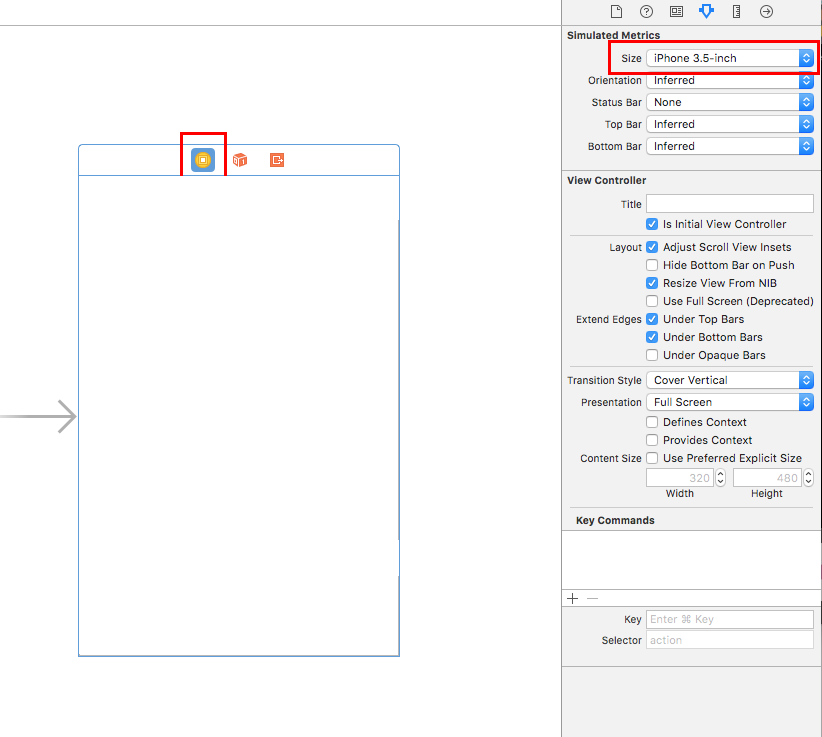The image size is (822, 737).
Task: Click the Simulated Metrics section header
Action: coord(613,35)
